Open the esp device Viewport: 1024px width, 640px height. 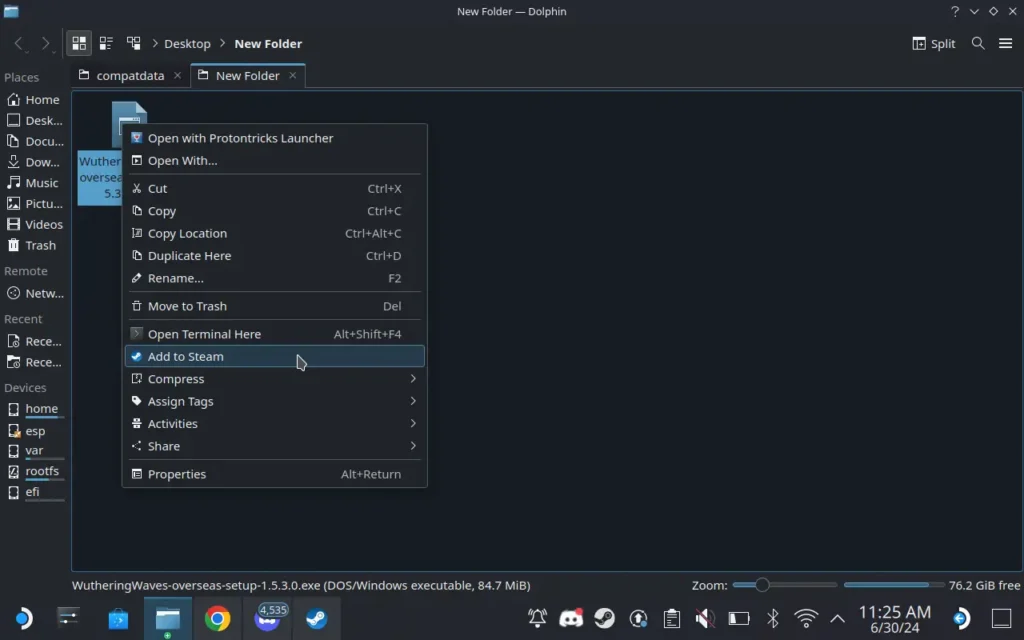point(35,431)
